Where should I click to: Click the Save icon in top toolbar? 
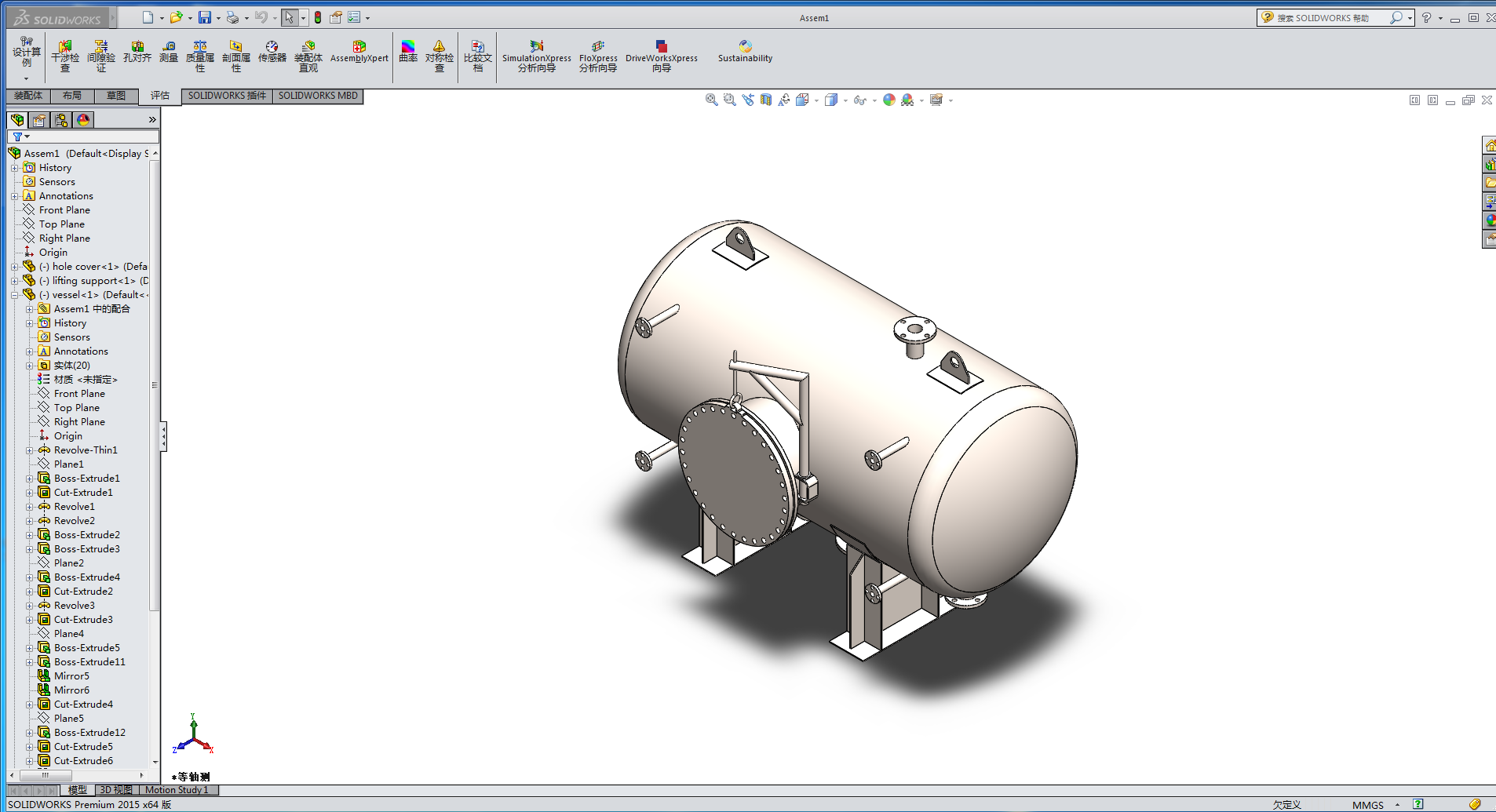205,17
